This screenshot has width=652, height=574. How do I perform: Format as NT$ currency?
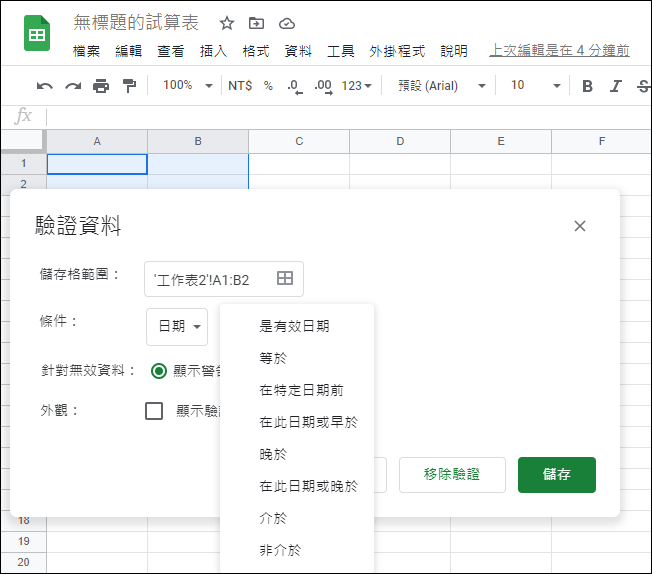click(x=240, y=86)
